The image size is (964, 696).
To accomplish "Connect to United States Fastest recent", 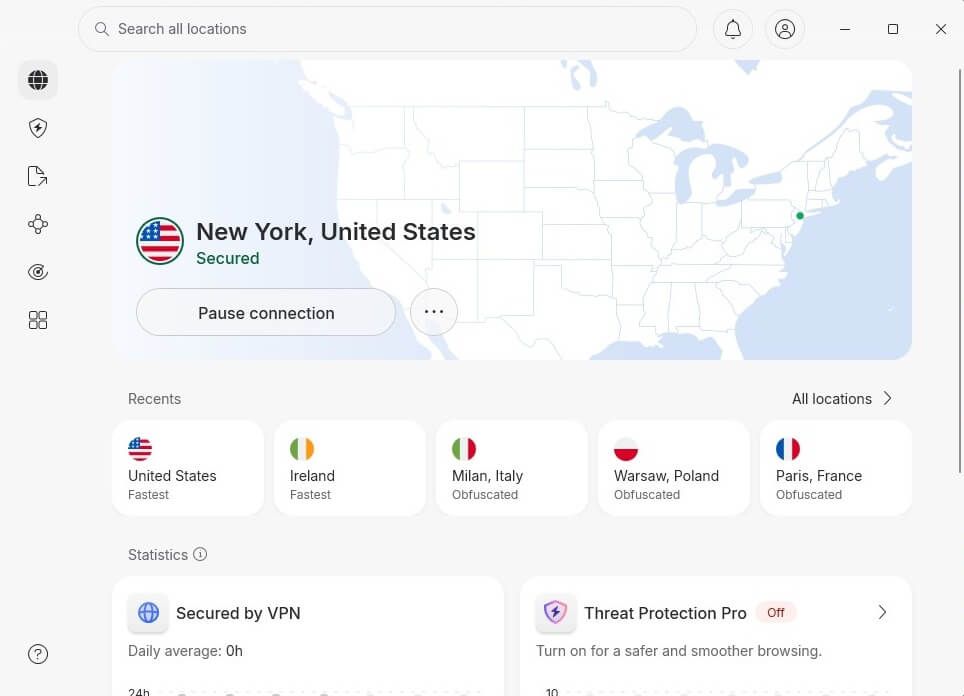I will click(188, 468).
